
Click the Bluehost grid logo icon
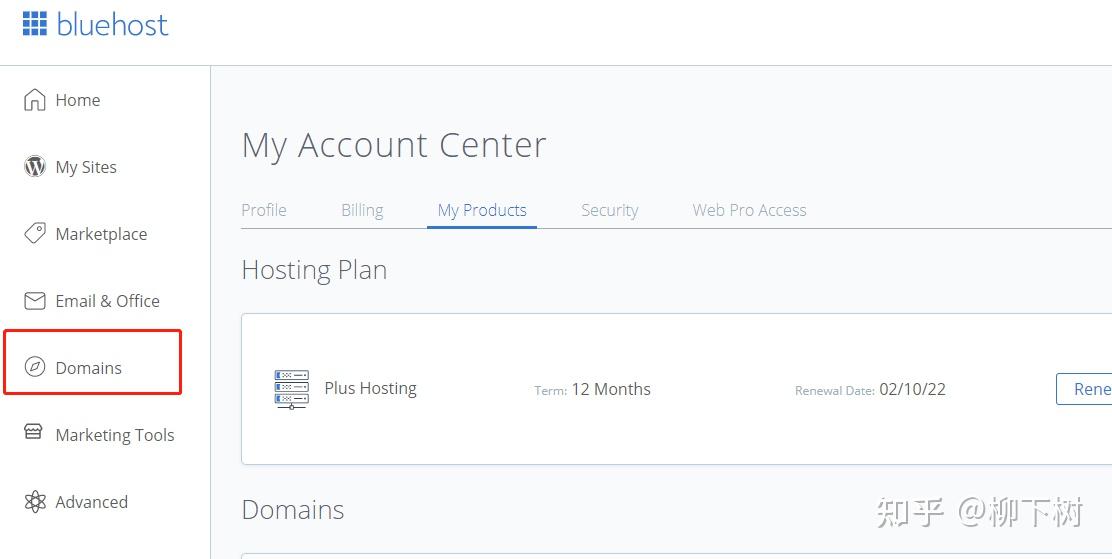(x=35, y=24)
